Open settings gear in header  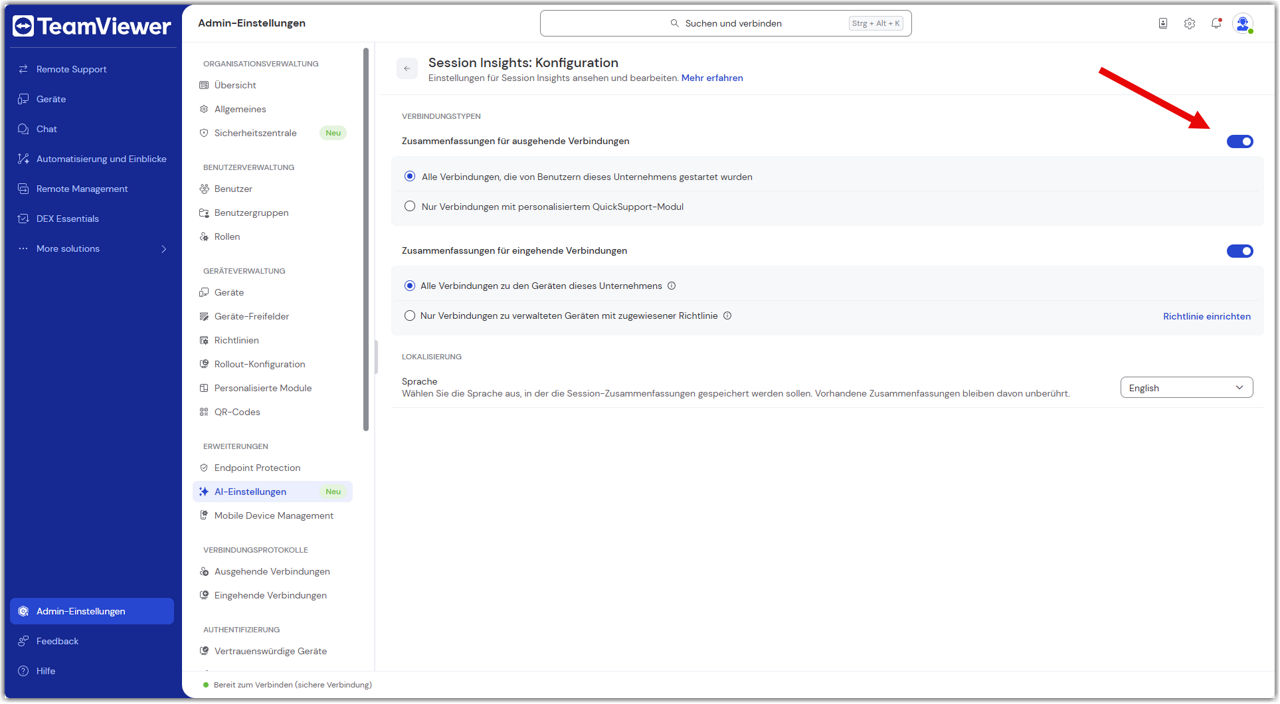[x=1189, y=23]
